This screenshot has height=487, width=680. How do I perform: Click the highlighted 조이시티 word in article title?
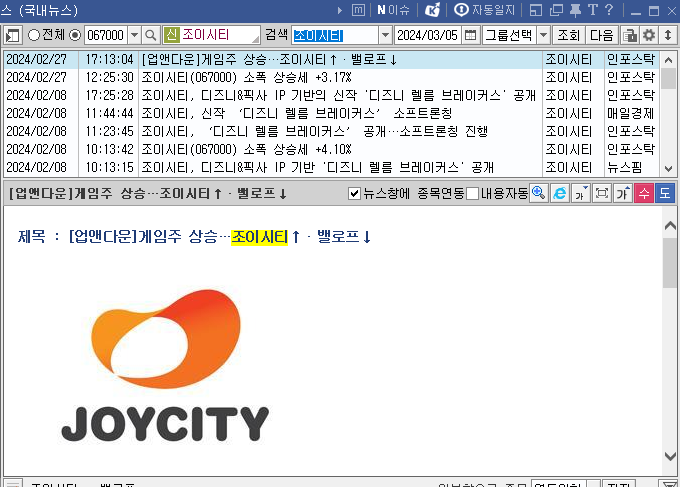point(259,237)
